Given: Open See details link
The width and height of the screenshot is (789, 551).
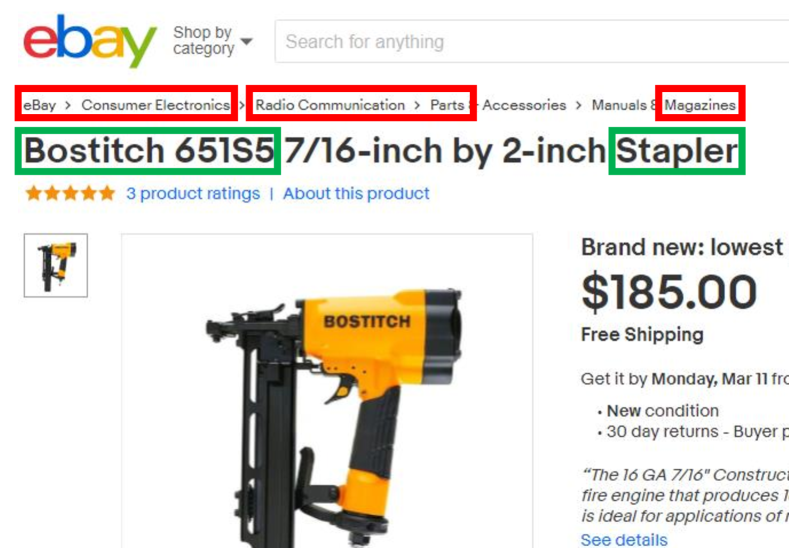Looking at the screenshot, I should click(624, 539).
